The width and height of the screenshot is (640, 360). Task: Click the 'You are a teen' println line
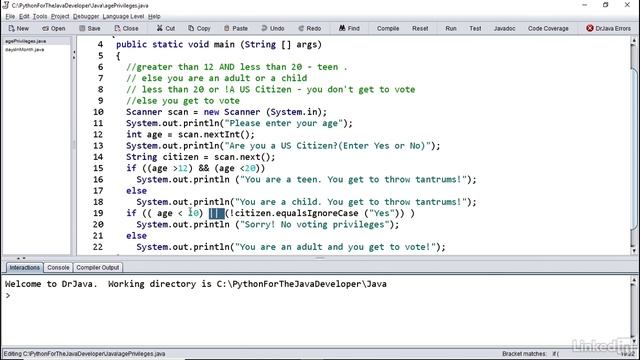(x=307, y=180)
